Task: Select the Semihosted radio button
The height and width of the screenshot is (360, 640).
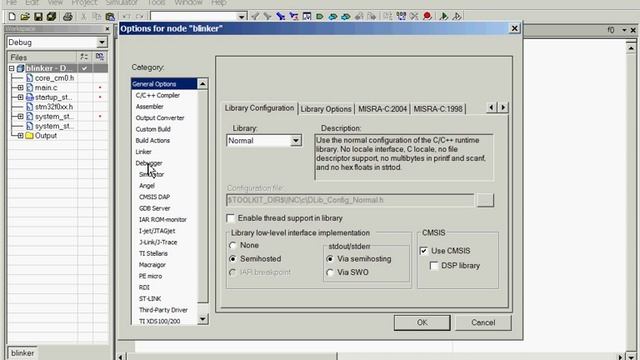Action: click(233, 259)
